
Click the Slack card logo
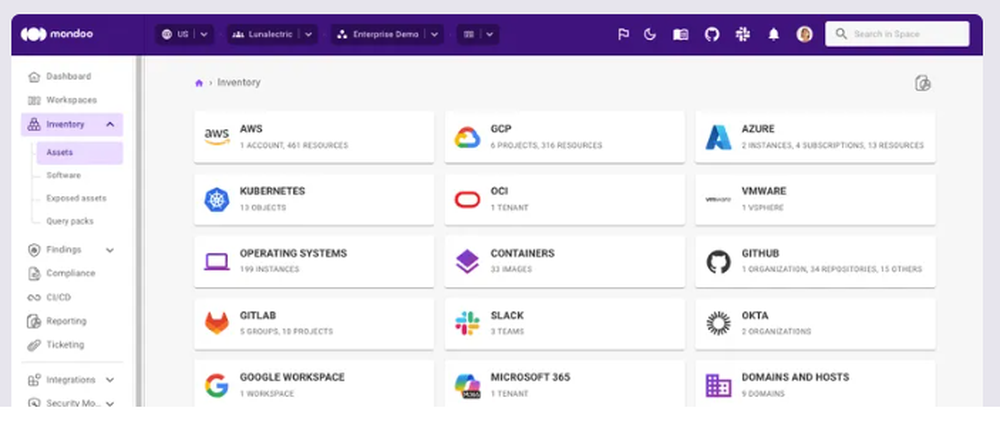tap(467, 323)
